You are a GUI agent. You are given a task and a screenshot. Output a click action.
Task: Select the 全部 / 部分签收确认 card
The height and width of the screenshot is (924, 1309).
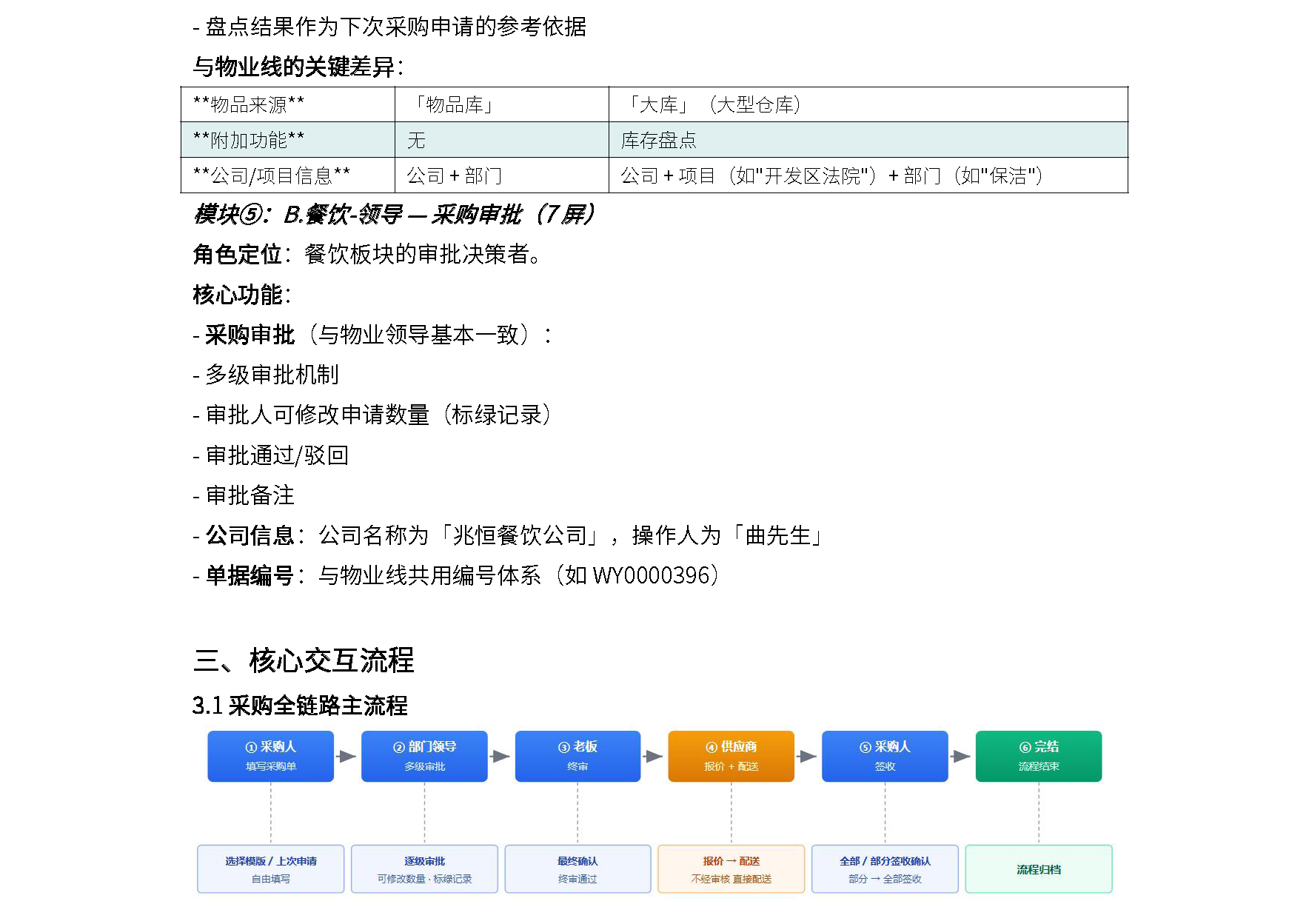(885, 869)
